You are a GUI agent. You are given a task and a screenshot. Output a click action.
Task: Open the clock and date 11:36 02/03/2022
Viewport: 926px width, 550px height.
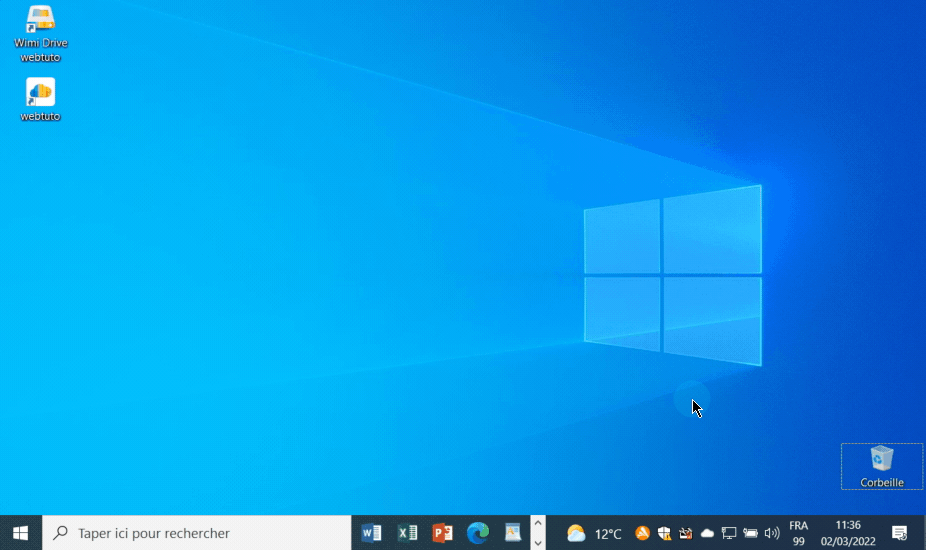point(848,533)
